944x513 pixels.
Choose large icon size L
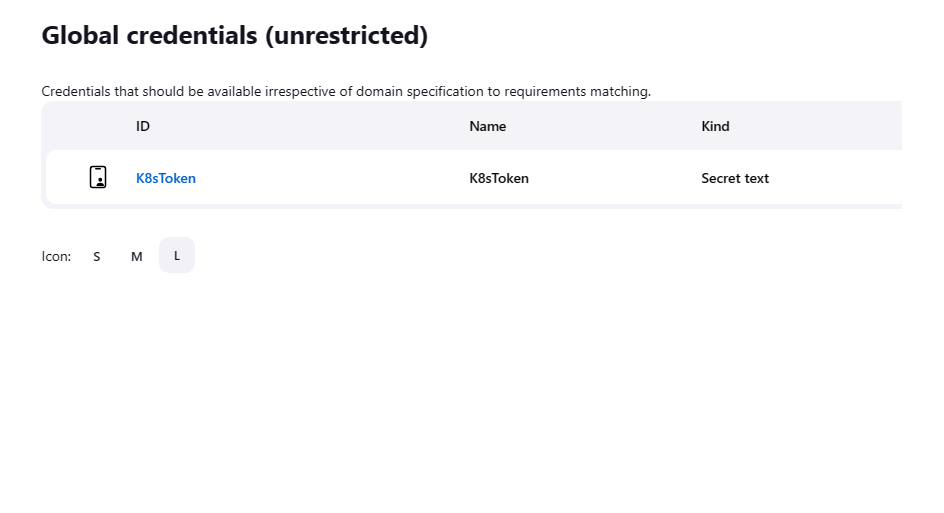(177, 255)
